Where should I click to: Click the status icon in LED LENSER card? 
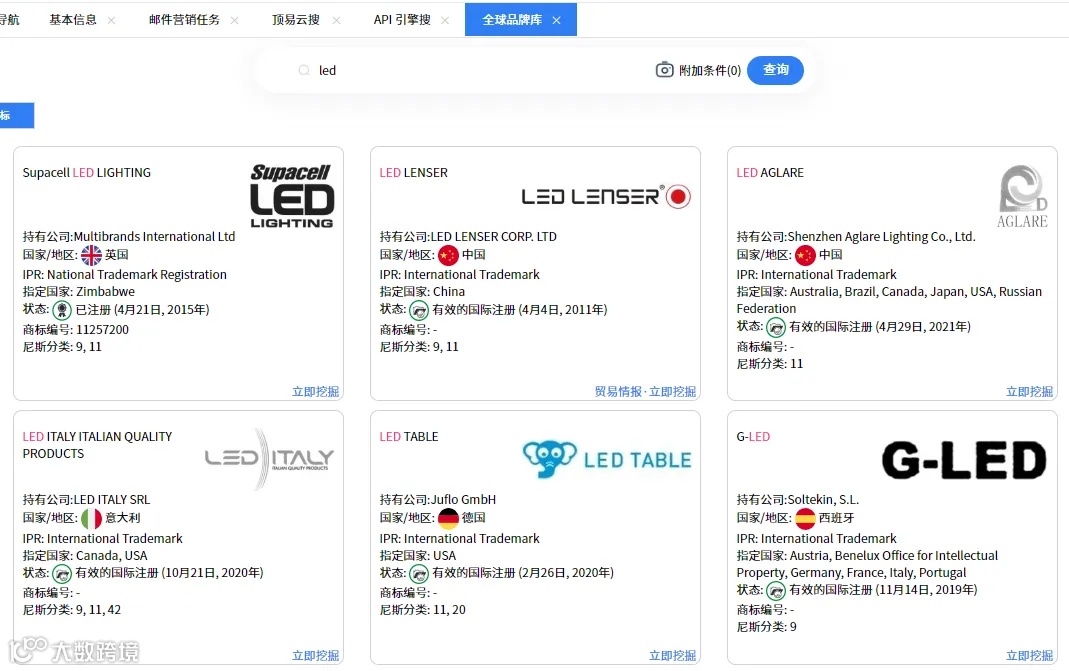(419, 310)
